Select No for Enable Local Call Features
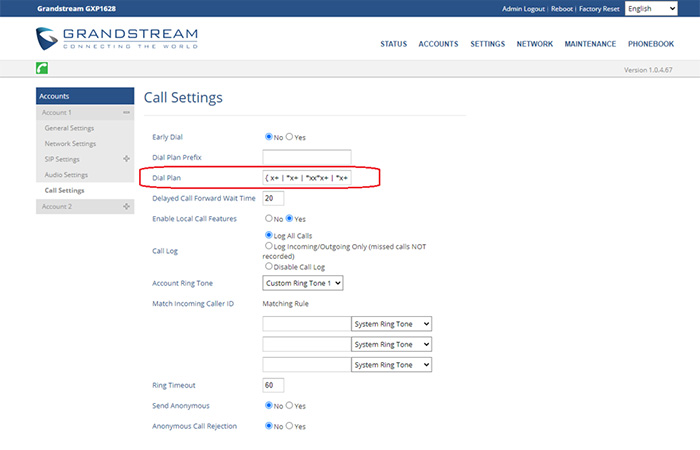This screenshot has width=700, height=450. (269, 218)
